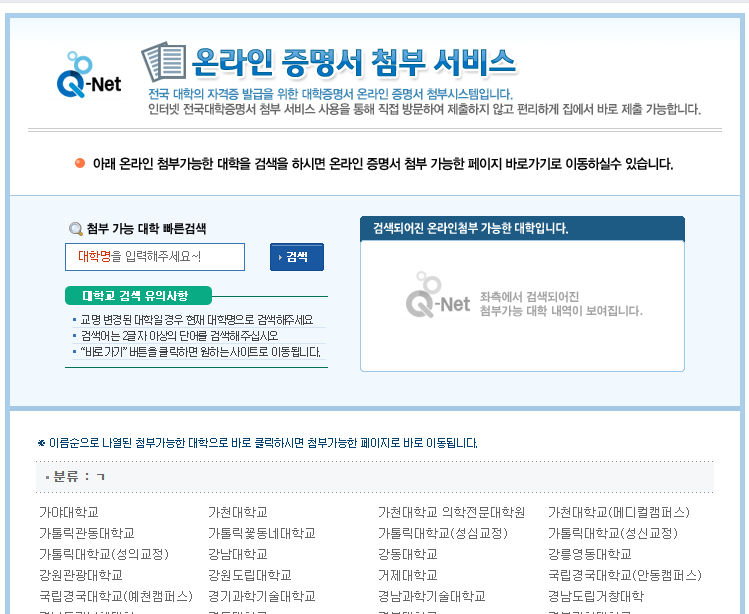The height and width of the screenshot is (614, 749).
Task: Click the 좌측에서 검색되어진 placeholder message
Action: 561,304
